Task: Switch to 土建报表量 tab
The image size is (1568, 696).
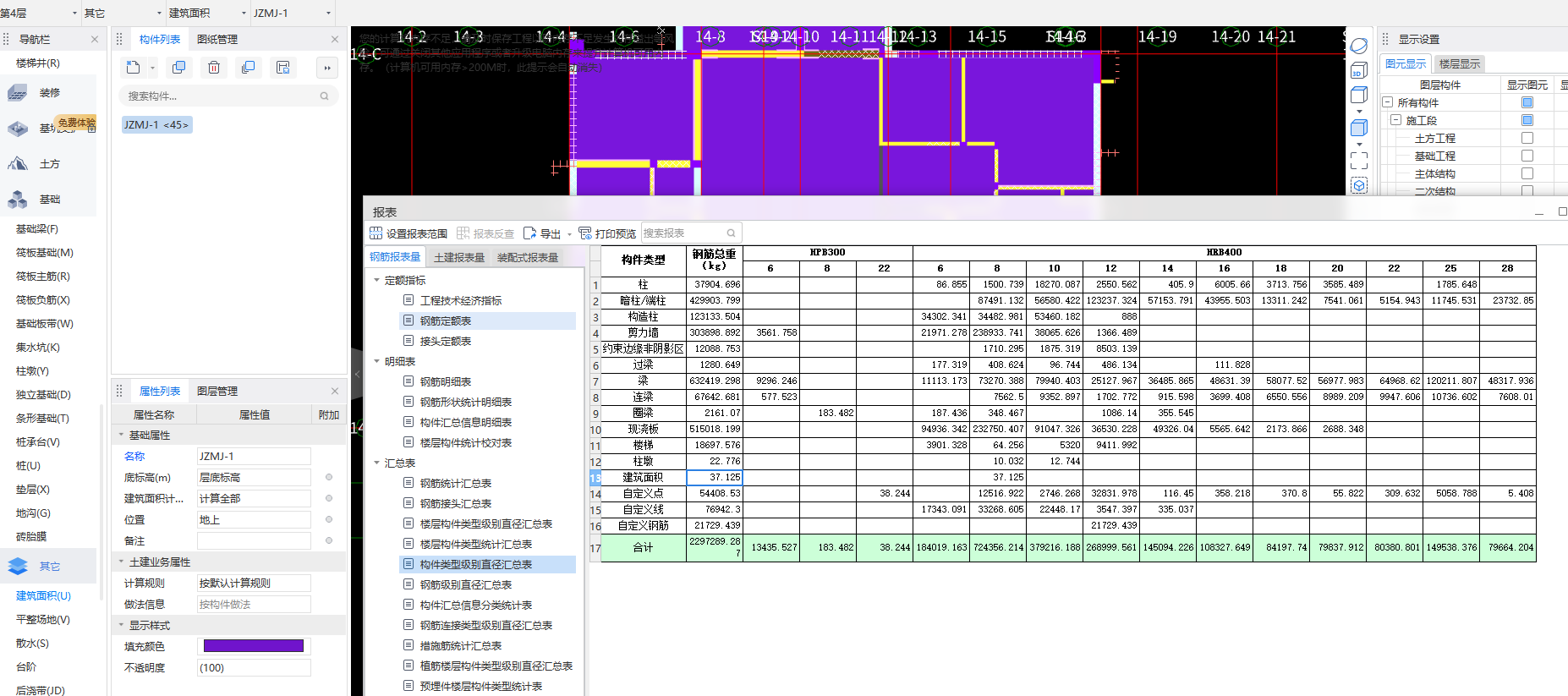Action: [459, 257]
